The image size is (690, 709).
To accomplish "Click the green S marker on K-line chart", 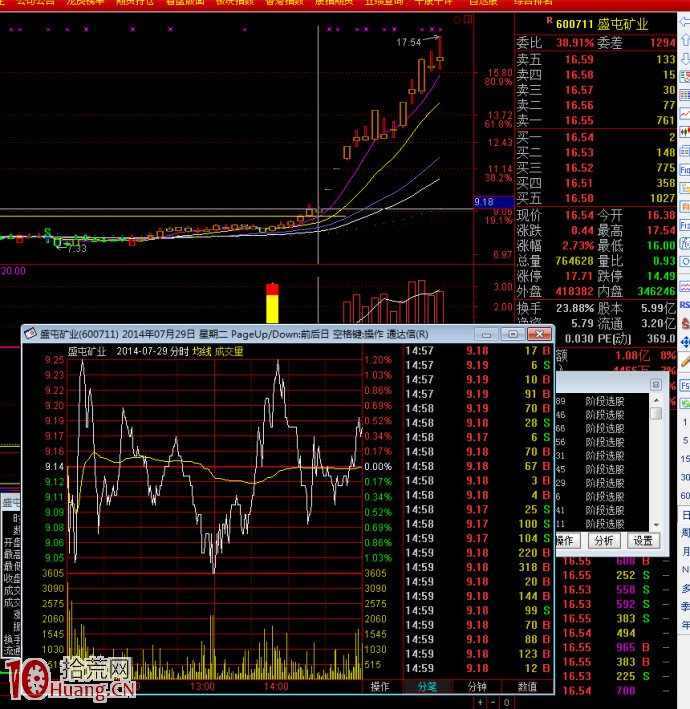I will [47, 232].
